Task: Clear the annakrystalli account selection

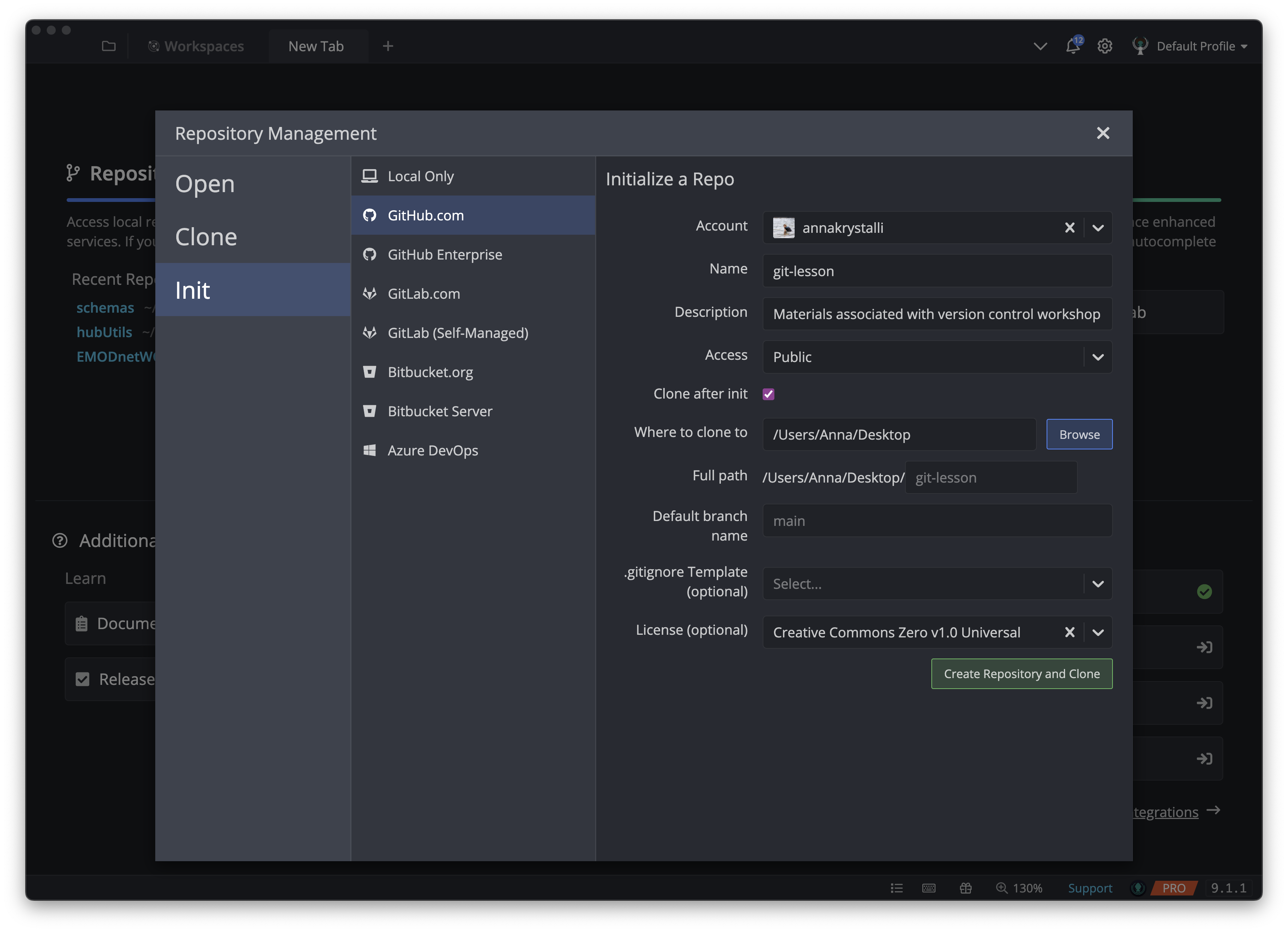Action: point(1069,228)
